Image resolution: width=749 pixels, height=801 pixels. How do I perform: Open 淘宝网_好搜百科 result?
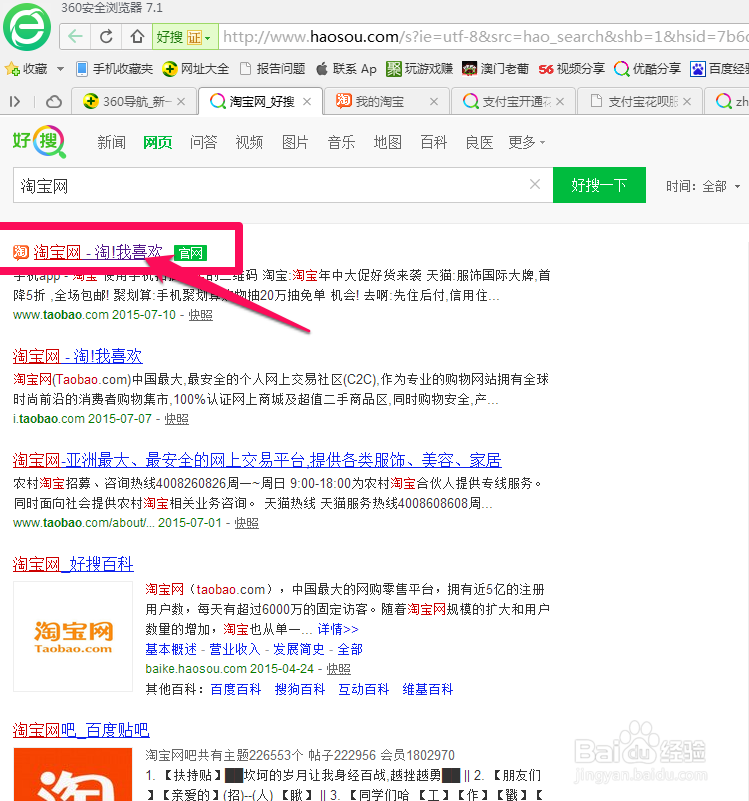click(73, 564)
